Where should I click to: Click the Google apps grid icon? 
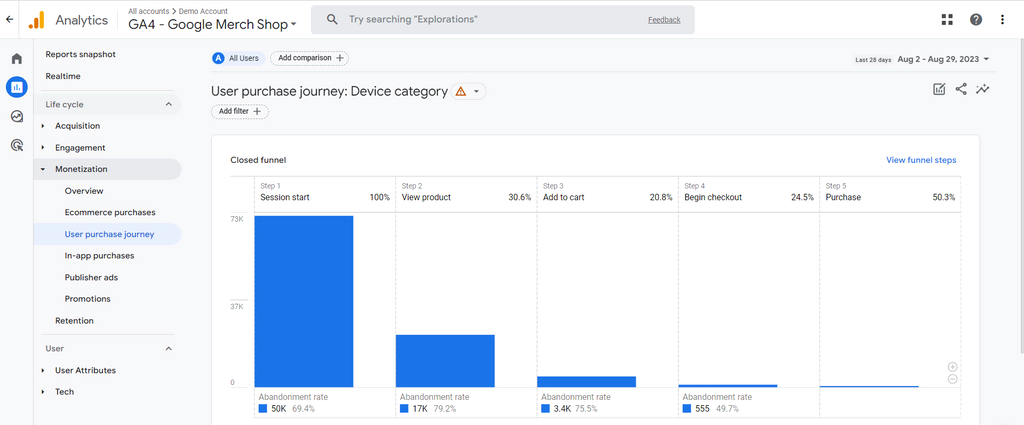pyautogui.click(x=947, y=20)
